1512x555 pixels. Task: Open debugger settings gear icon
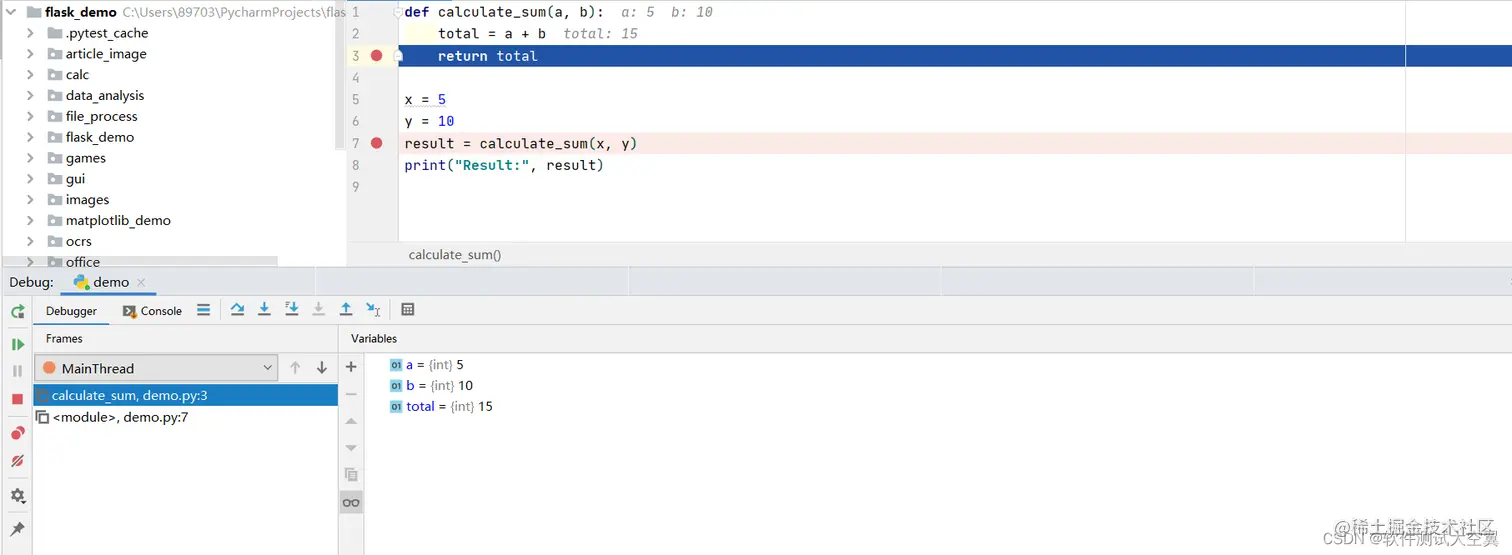pyautogui.click(x=17, y=496)
